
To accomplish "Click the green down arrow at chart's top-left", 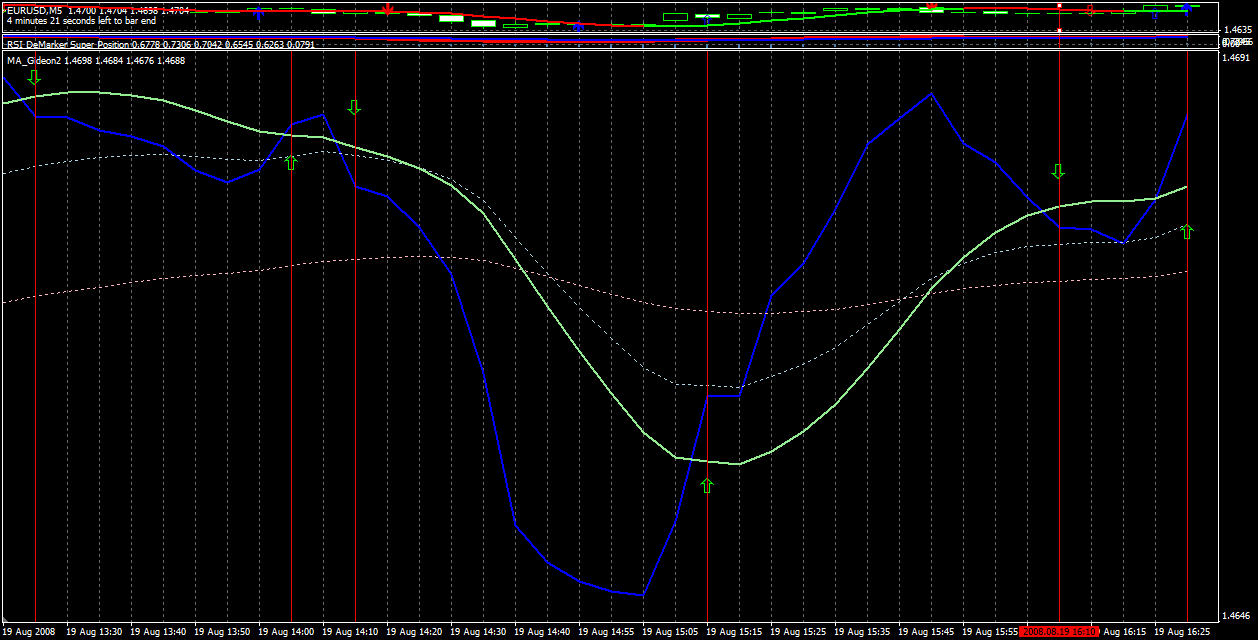I will point(35,77).
